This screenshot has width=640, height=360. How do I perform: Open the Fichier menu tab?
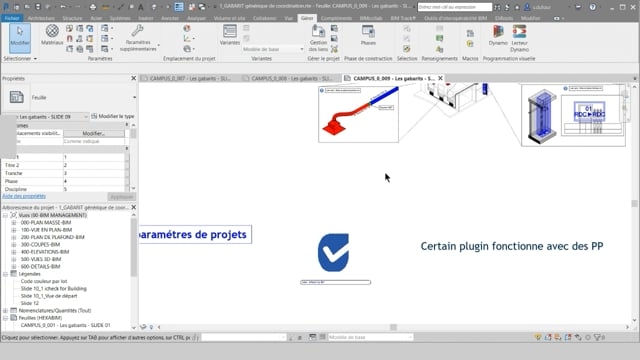click(x=12, y=18)
